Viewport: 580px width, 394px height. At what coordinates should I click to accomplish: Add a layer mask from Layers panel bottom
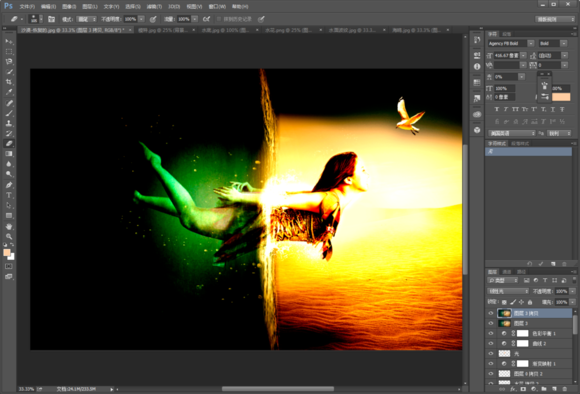click(x=523, y=389)
